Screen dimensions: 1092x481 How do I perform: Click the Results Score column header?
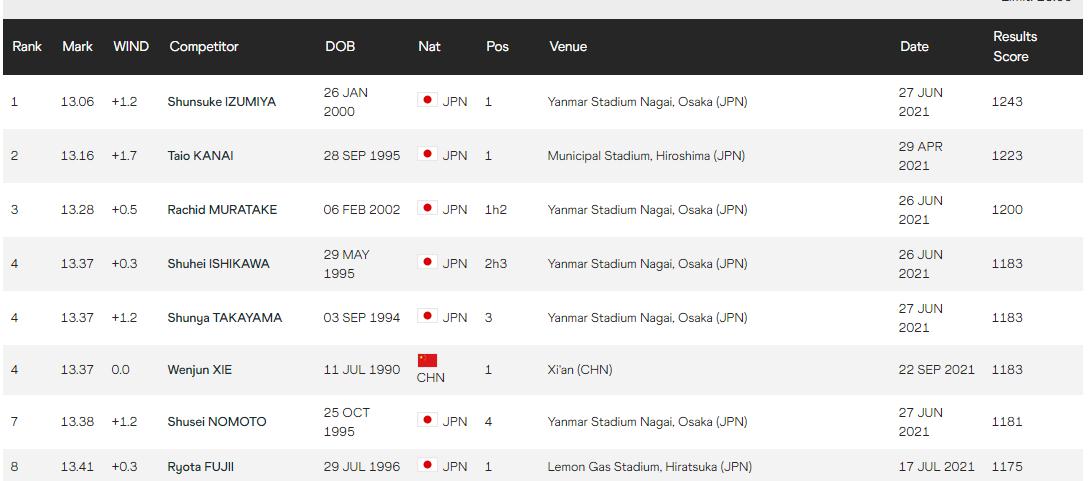[1015, 47]
